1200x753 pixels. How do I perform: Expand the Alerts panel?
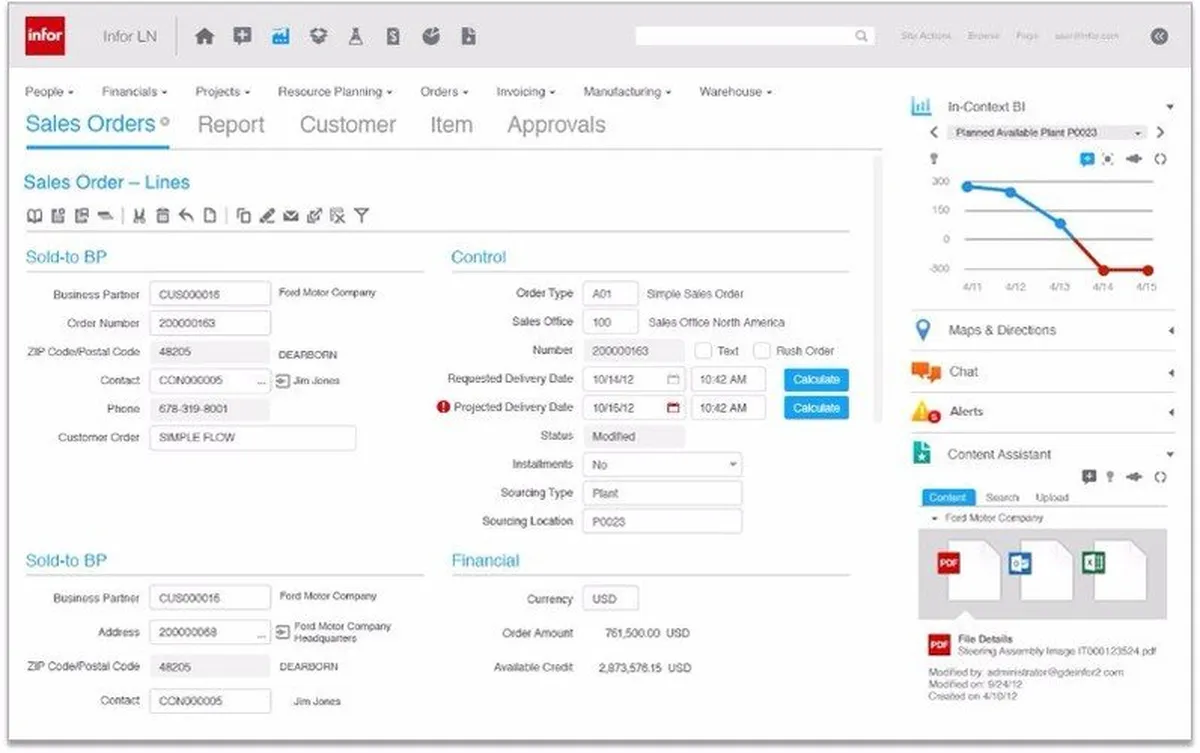click(1043, 412)
